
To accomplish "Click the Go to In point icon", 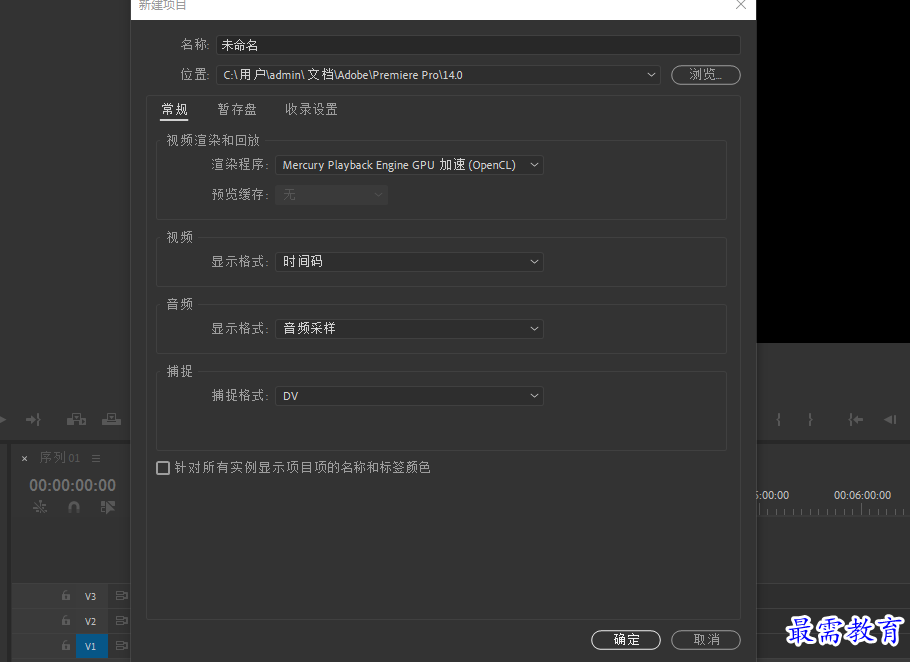I will (x=855, y=419).
